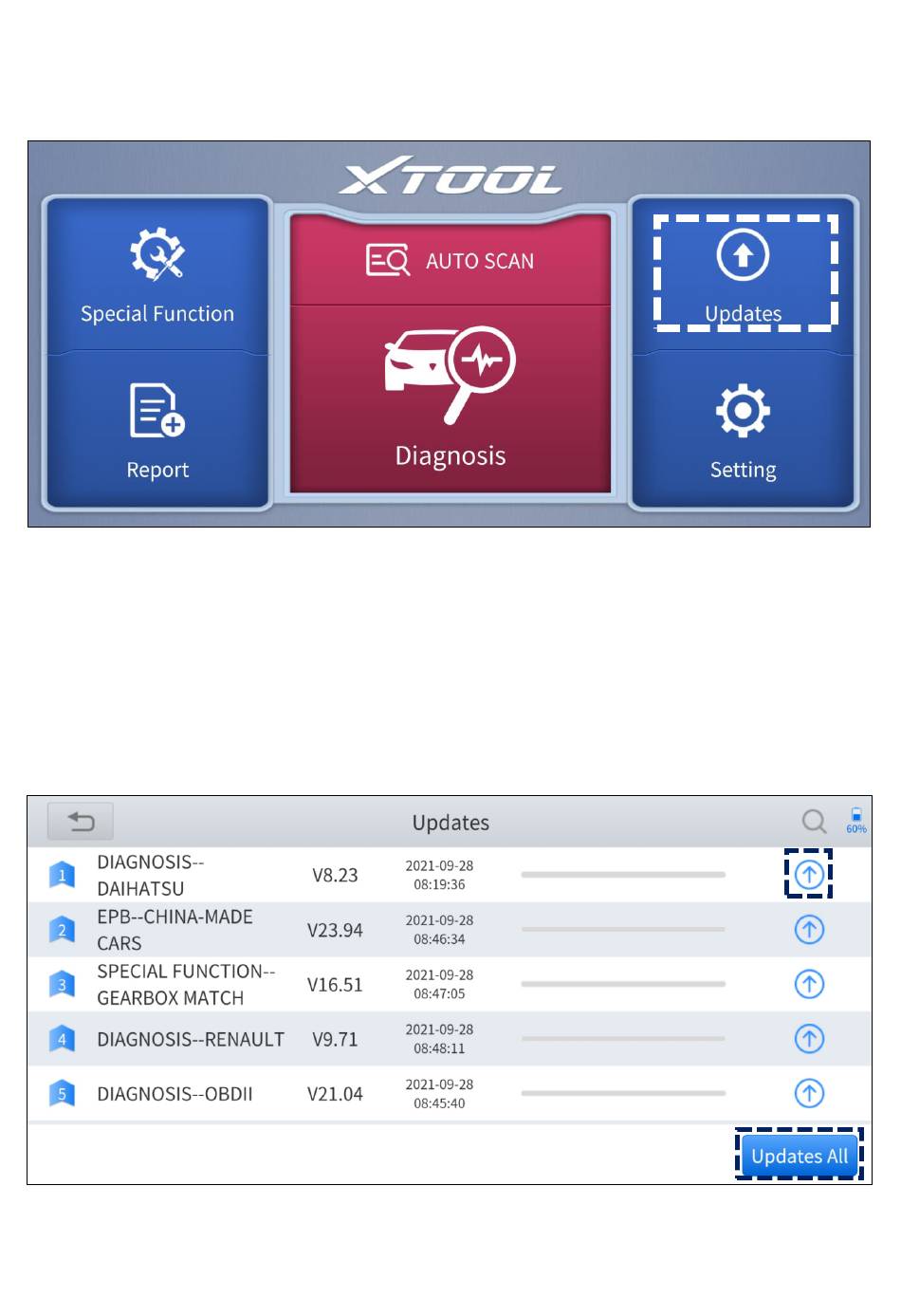Select the DIAGNOSIS--RENAULT row name
The image size is (901, 1316).
[x=191, y=1039]
